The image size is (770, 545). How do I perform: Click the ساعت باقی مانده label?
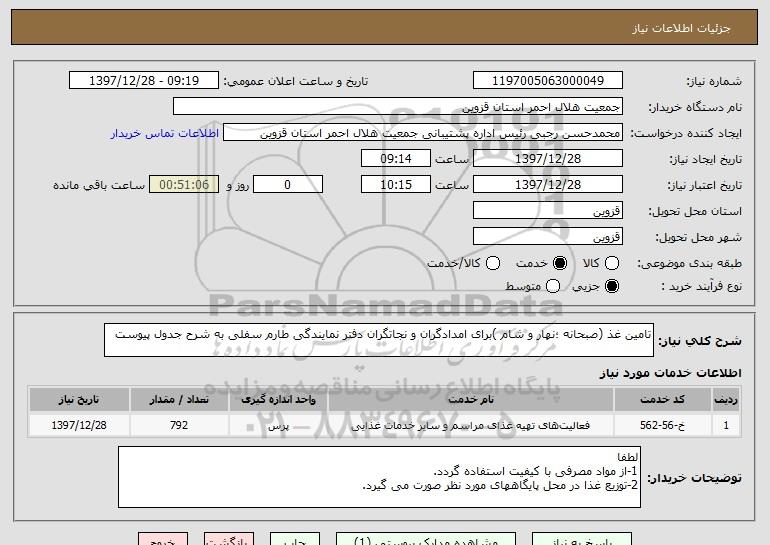point(99,185)
